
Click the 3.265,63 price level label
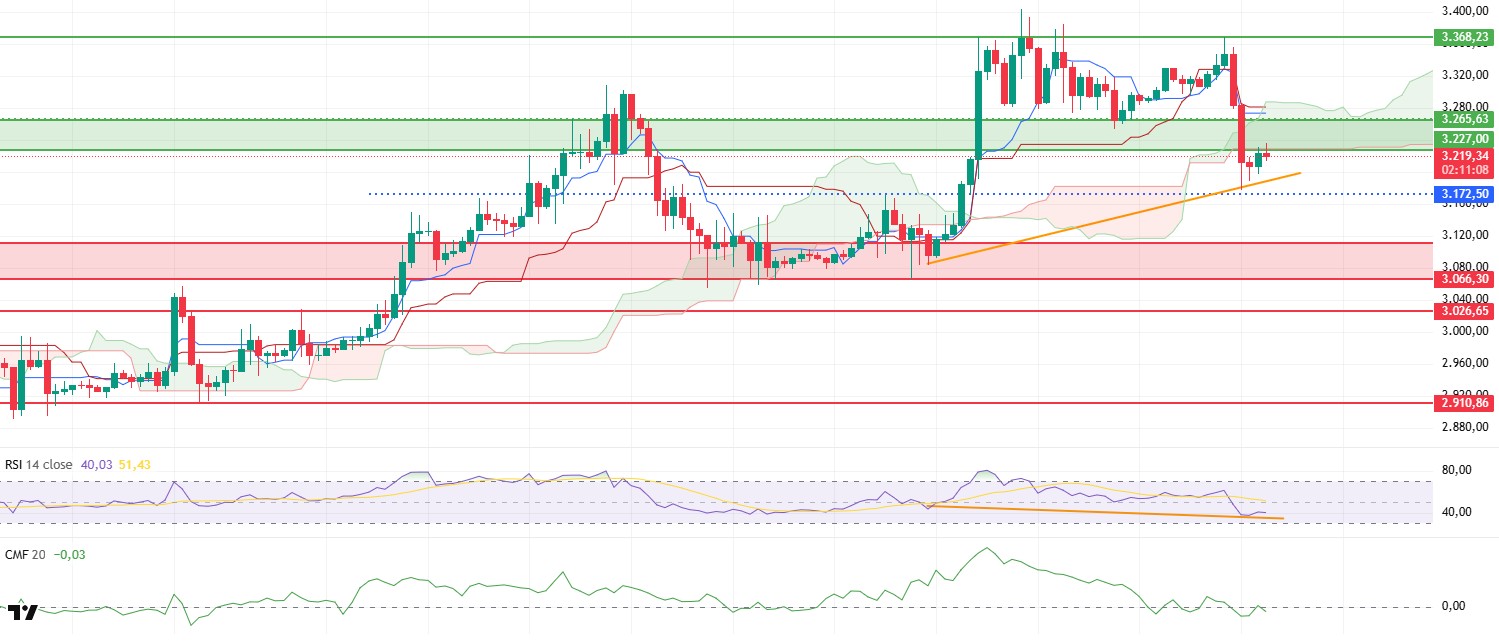click(1463, 119)
